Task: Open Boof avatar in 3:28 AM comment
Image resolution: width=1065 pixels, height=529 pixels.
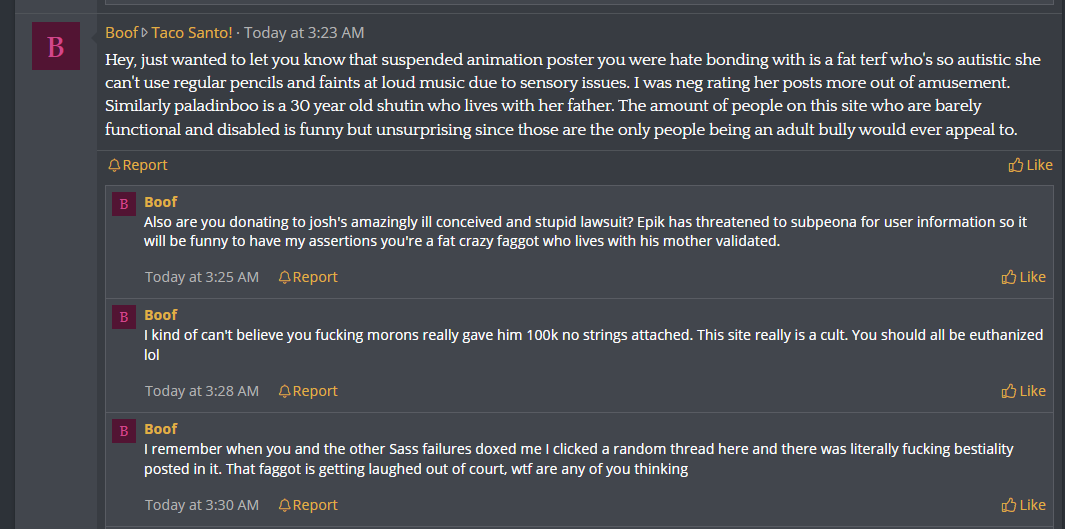Action: pyautogui.click(x=124, y=317)
